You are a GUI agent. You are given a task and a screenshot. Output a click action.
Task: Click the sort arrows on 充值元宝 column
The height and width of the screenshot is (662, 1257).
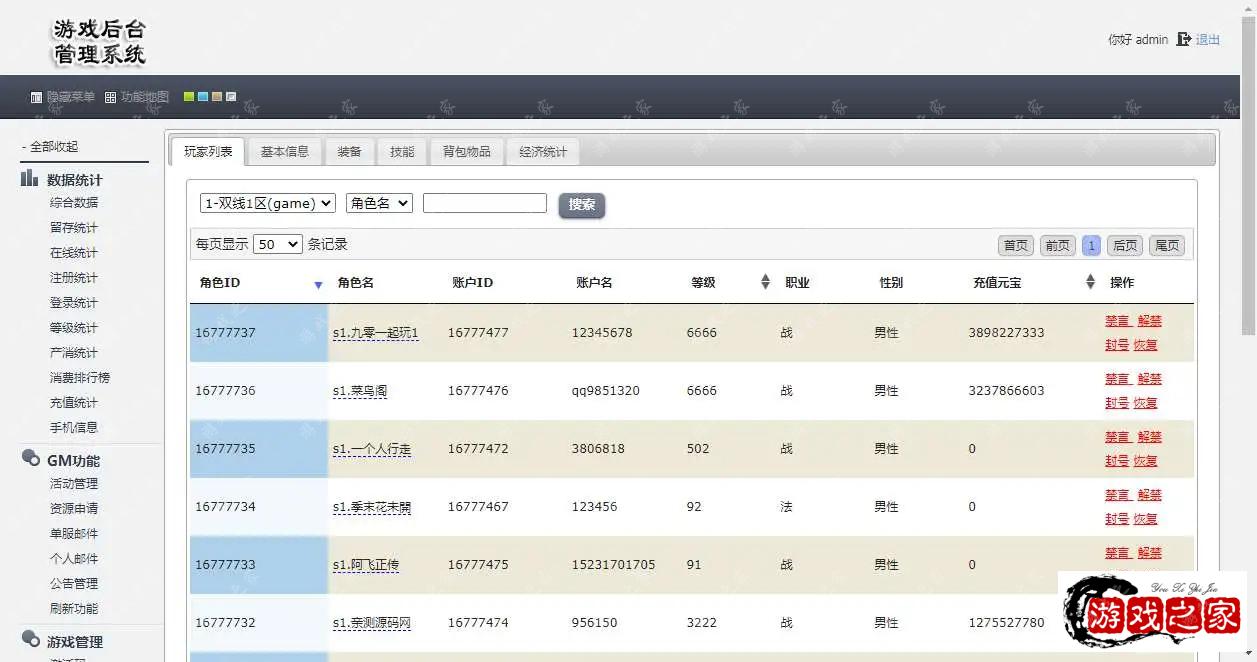[x=1090, y=282]
